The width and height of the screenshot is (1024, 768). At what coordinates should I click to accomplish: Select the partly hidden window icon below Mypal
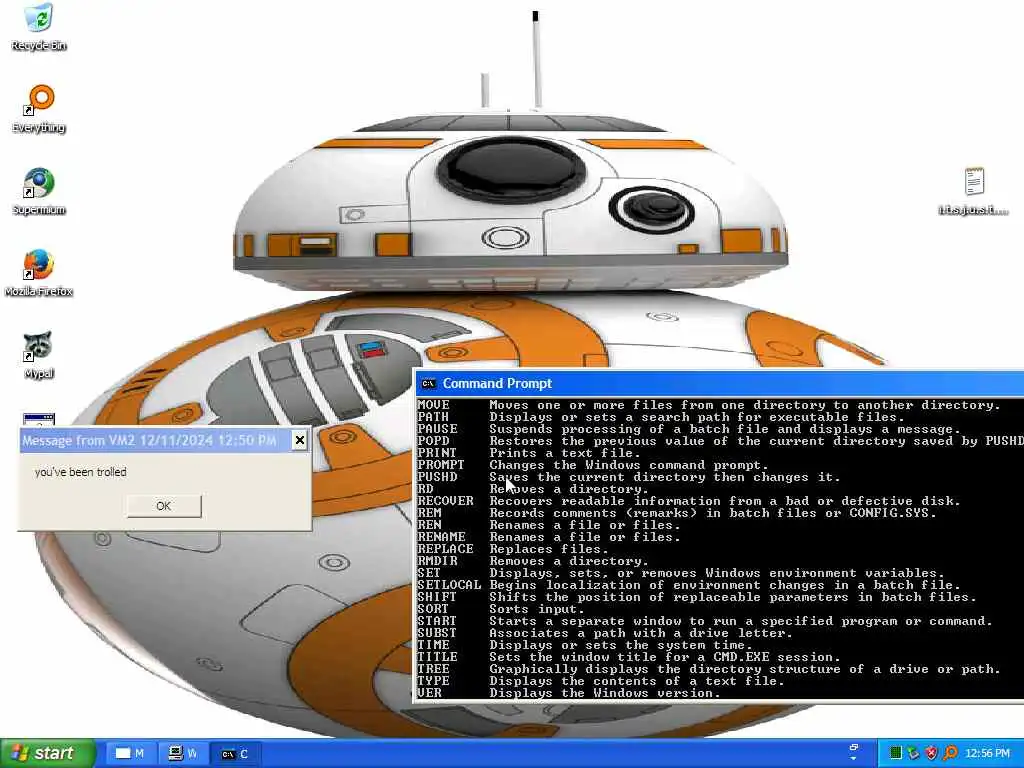39,419
